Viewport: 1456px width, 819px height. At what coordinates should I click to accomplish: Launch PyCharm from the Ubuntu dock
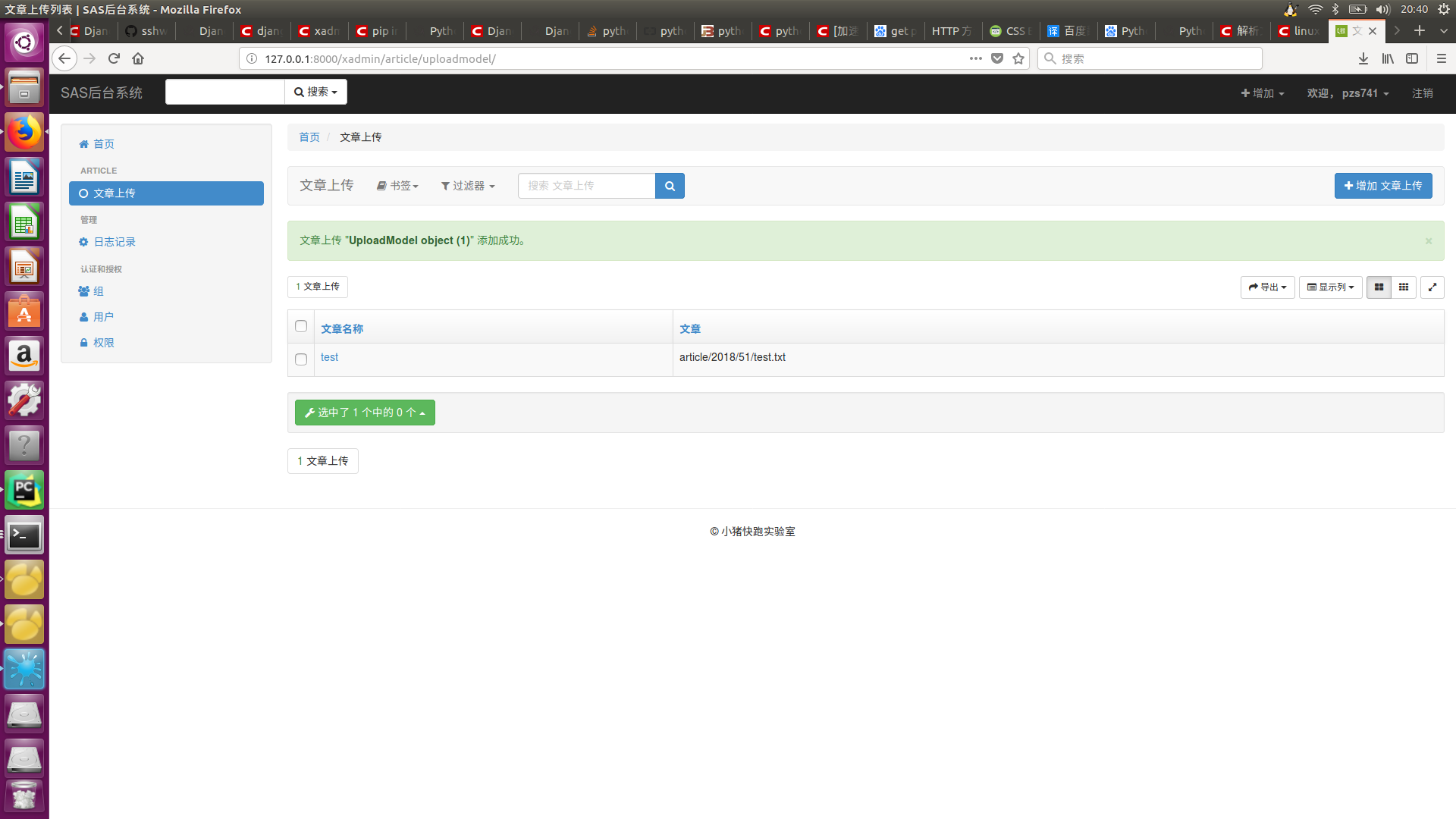coord(24,491)
